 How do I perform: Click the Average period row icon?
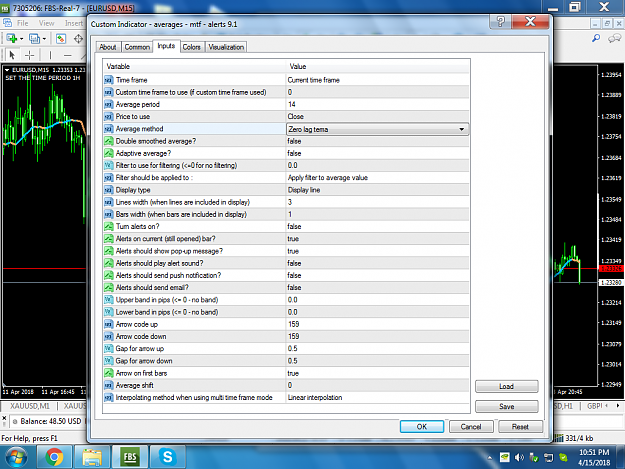109,104
